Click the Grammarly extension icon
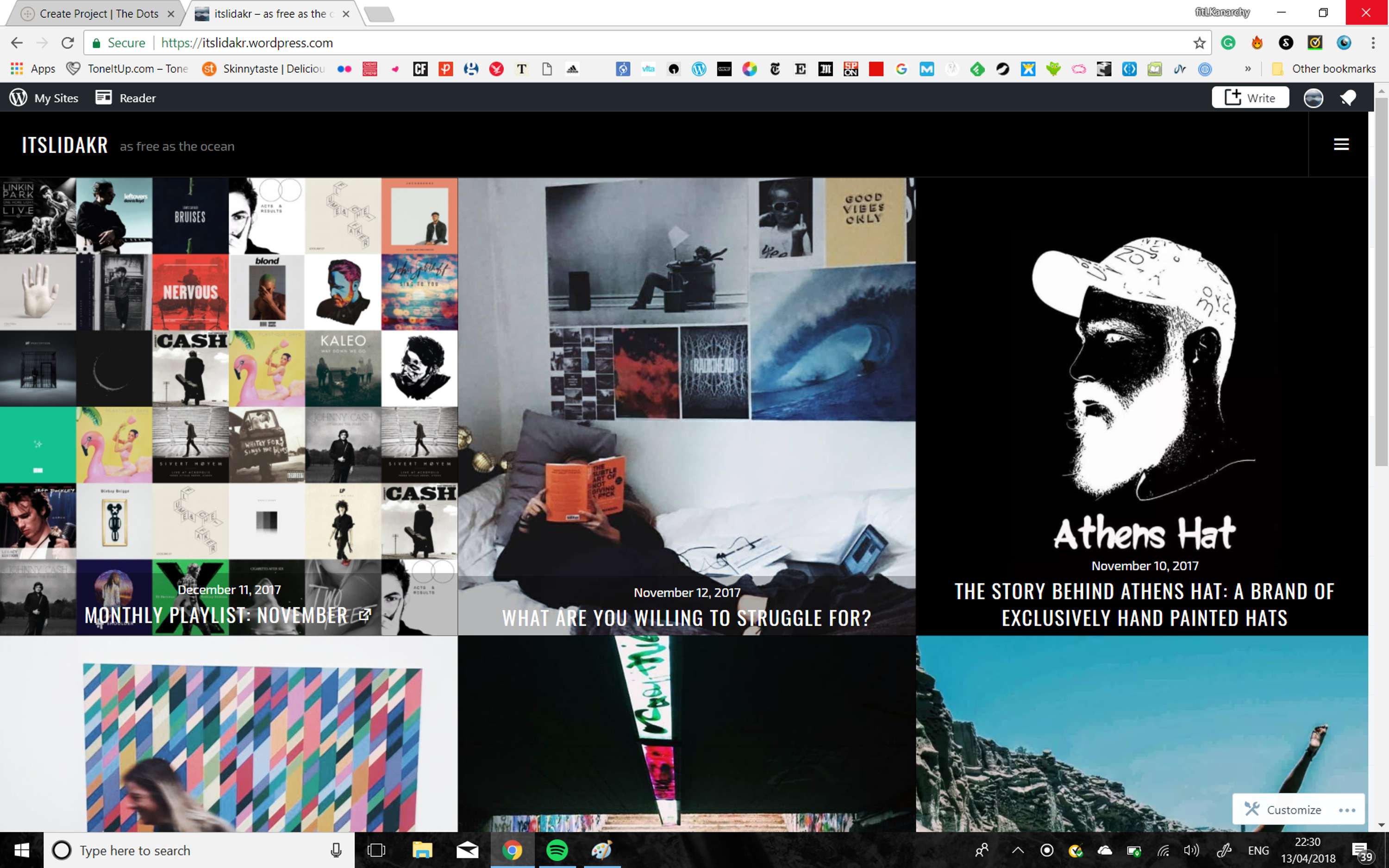Screen dimensions: 1389x868 coord(1228,43)
